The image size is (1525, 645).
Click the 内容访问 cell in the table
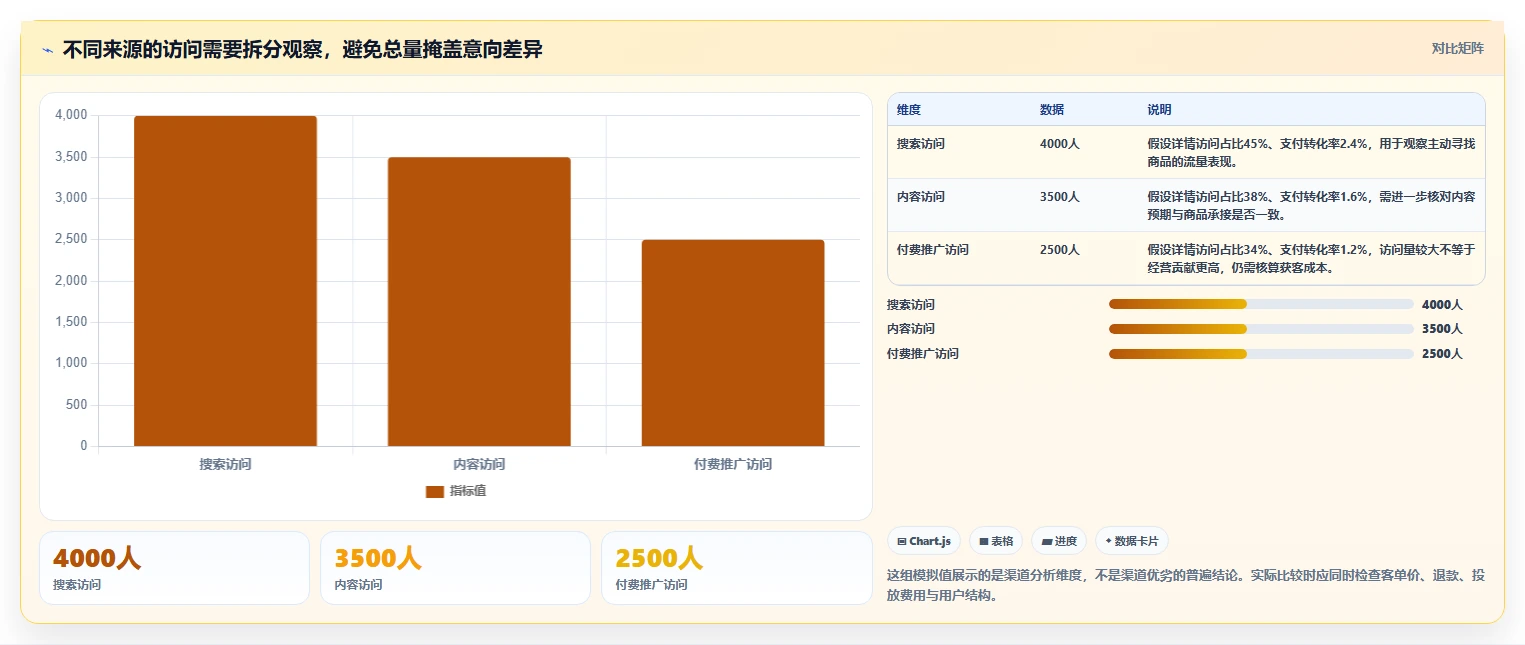(x=958, y=205)
